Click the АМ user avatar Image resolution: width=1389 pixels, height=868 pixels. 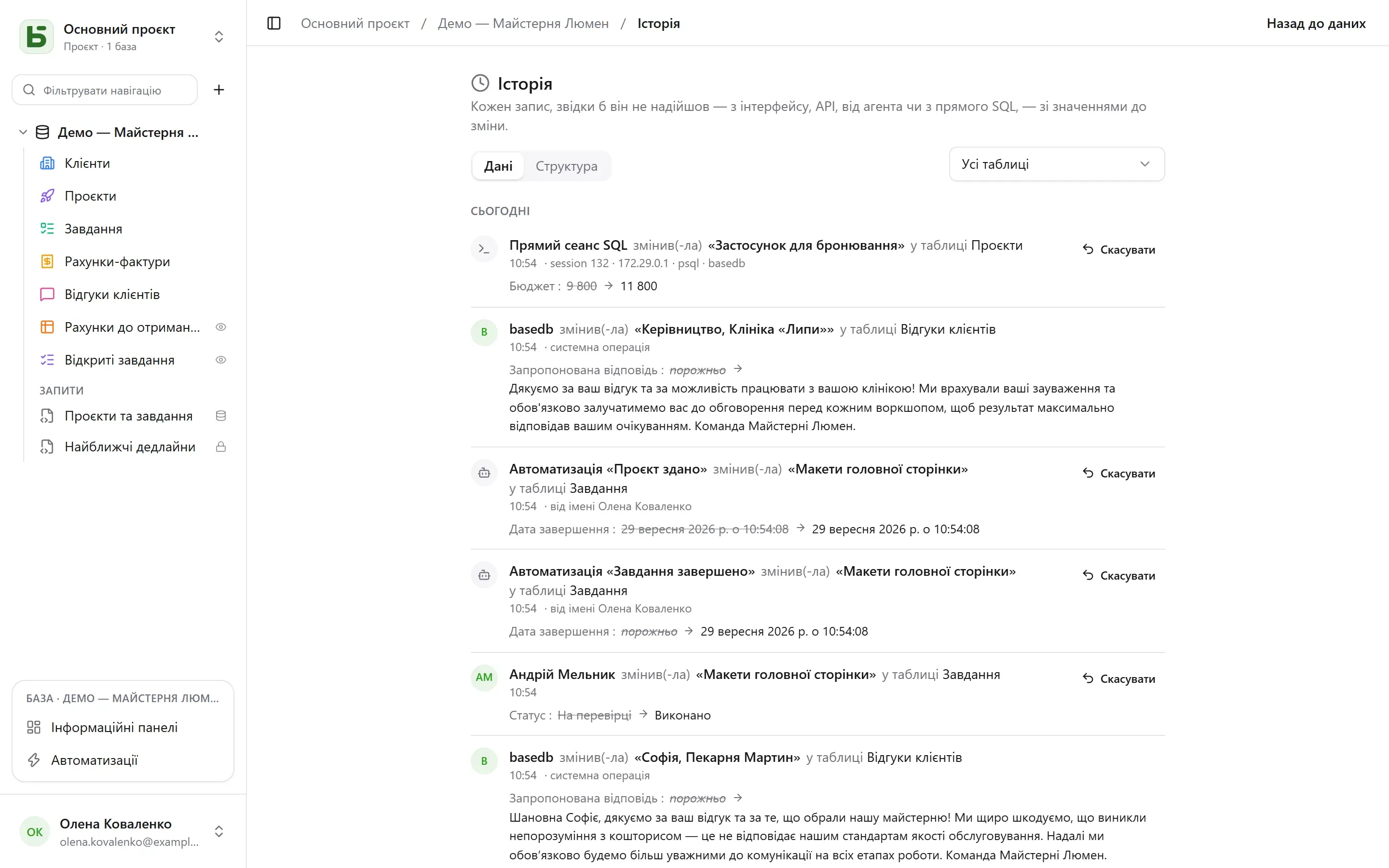(484, 678)
